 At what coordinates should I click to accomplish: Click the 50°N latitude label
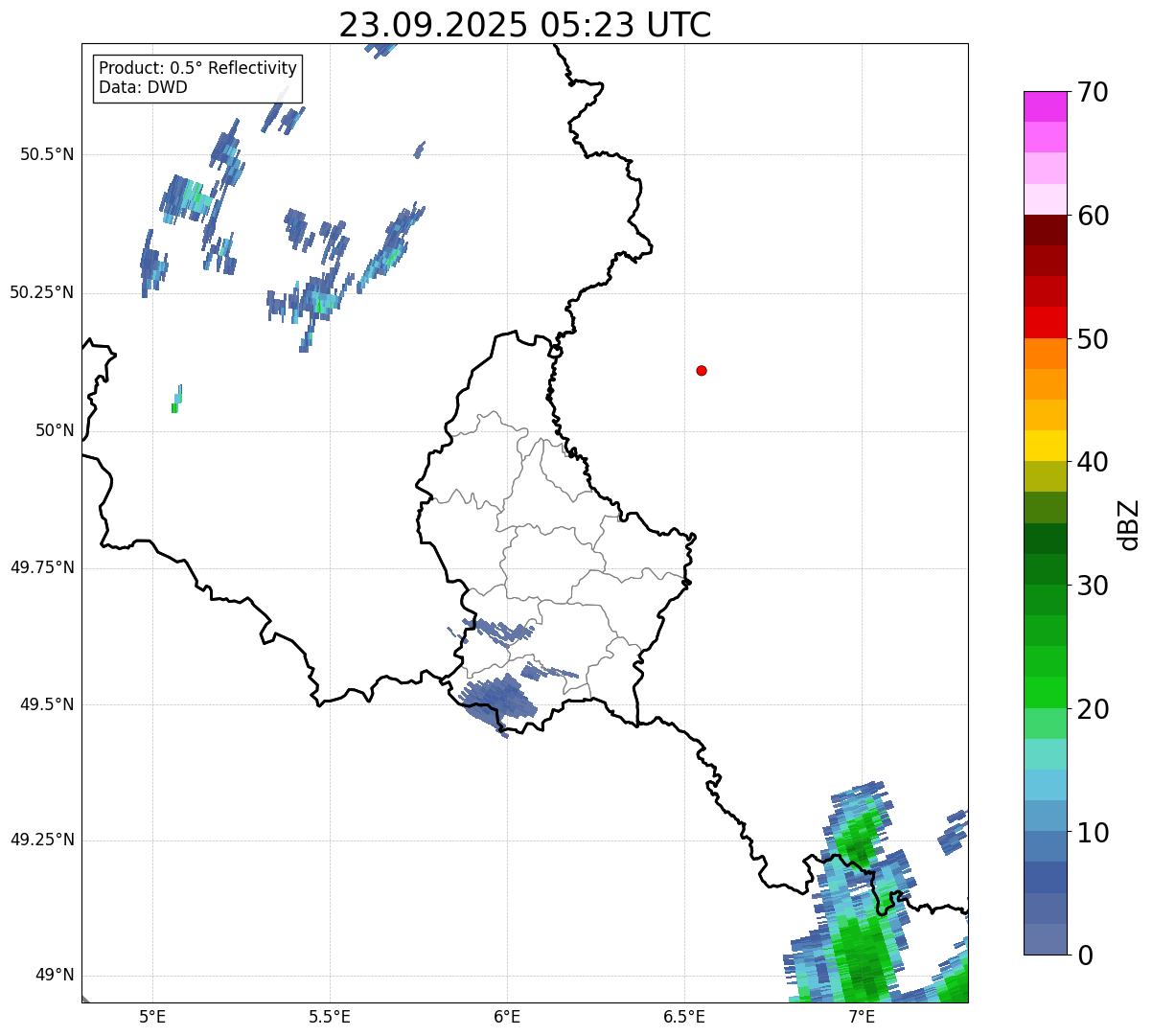[x=55, y=430]
